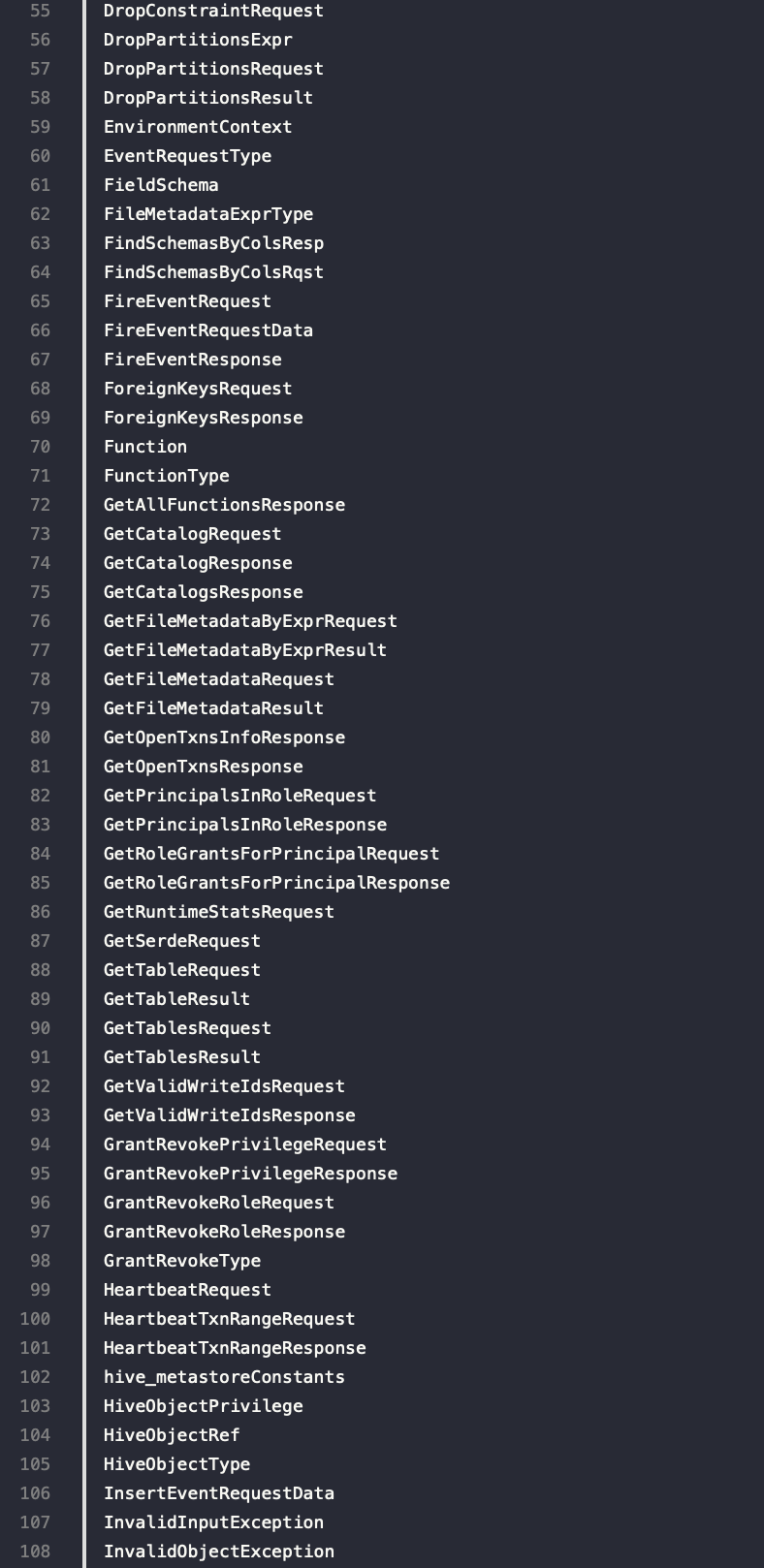Select GetRoleGrantsForPrincipalResponse line

tap(276, 883)
